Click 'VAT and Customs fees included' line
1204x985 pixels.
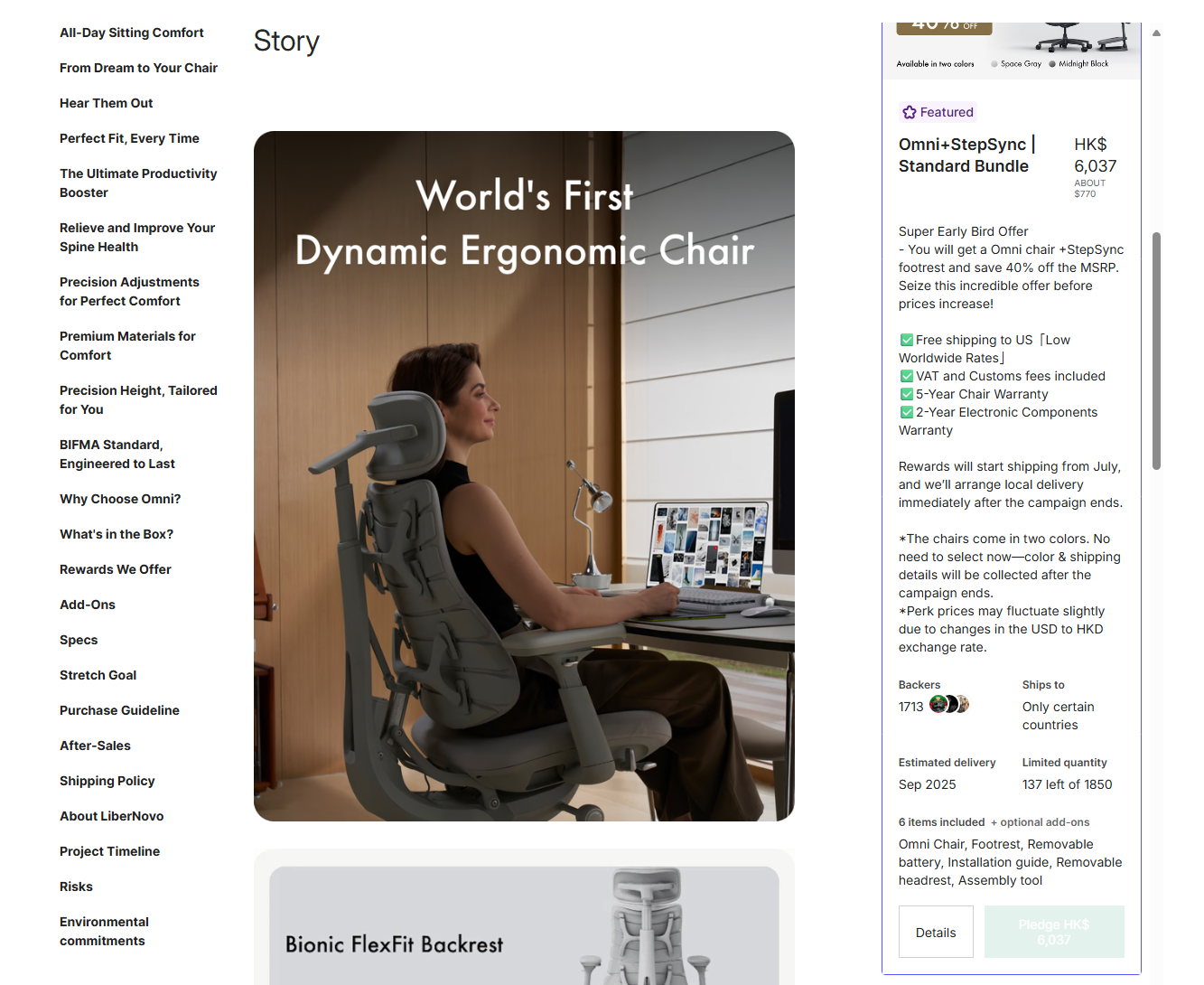(x=1003, y=376)
